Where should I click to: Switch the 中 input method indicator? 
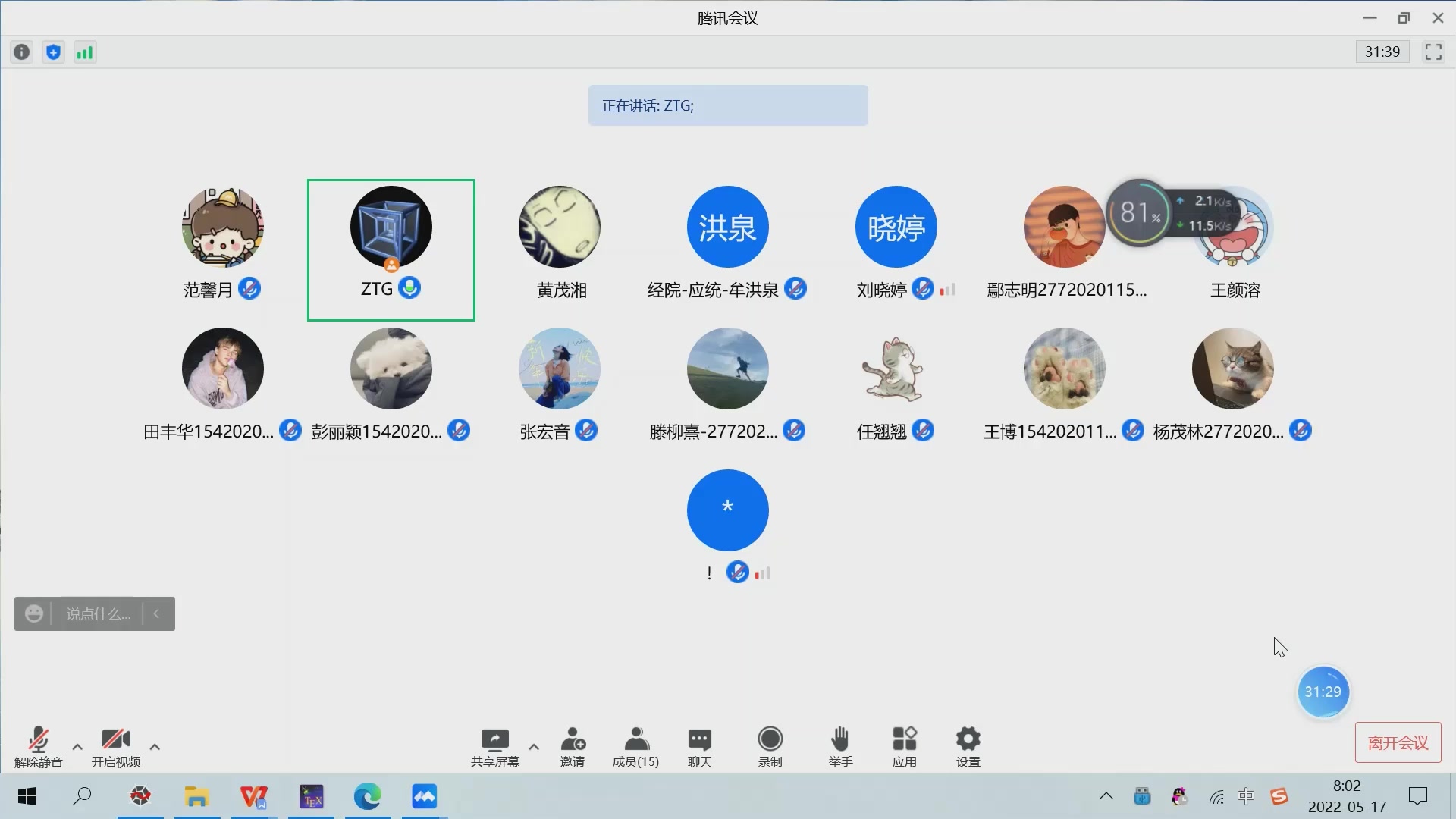[x=1246, y=796]
